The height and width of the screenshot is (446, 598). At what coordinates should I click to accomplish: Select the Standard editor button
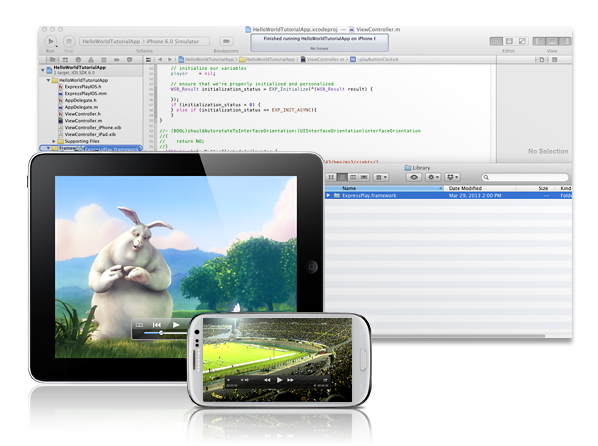[x=496, y=41]
